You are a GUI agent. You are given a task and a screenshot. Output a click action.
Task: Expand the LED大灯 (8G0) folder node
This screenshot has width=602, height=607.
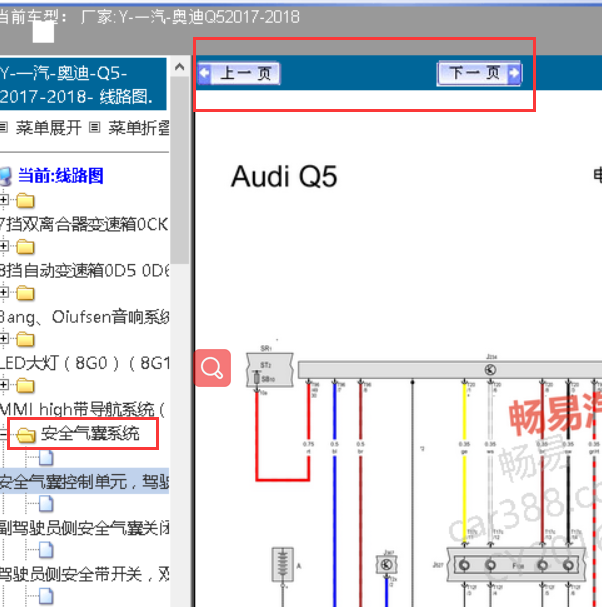4,338
